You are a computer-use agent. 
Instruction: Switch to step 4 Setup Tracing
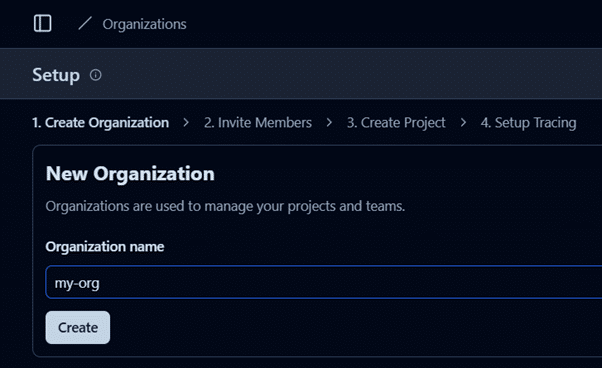pos(529,123)
